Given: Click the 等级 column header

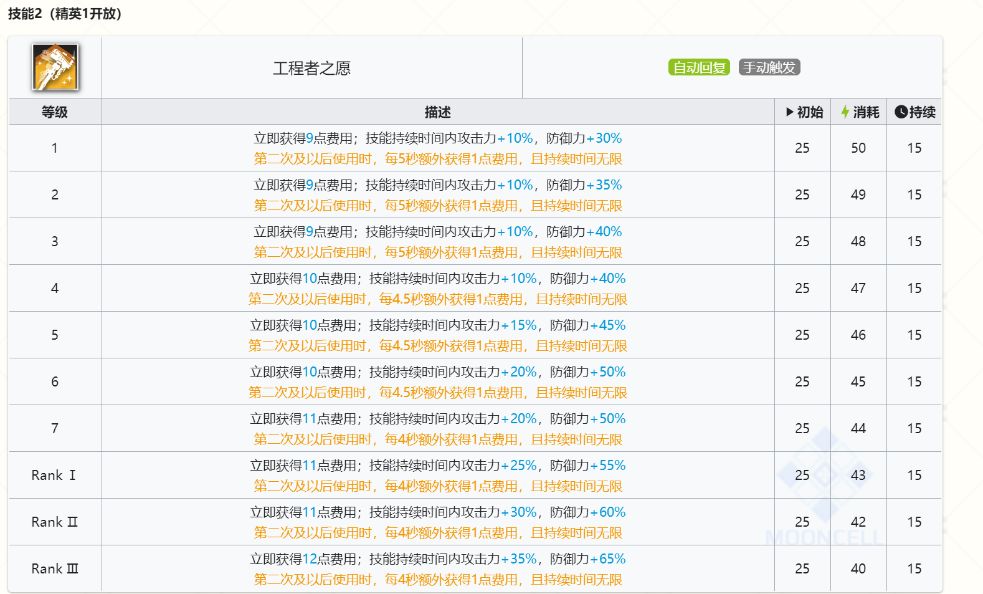Looking at the screenshot, I should coord(55,112).
